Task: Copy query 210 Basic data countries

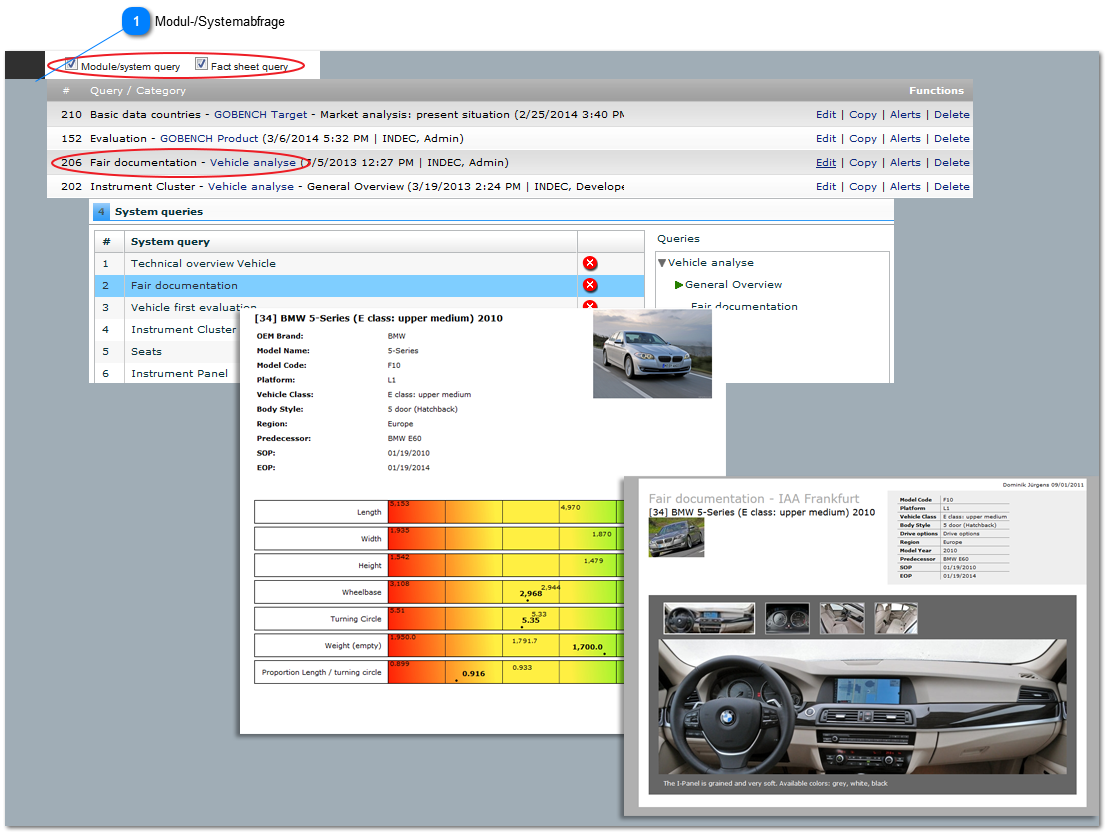Action: (863, 114)
